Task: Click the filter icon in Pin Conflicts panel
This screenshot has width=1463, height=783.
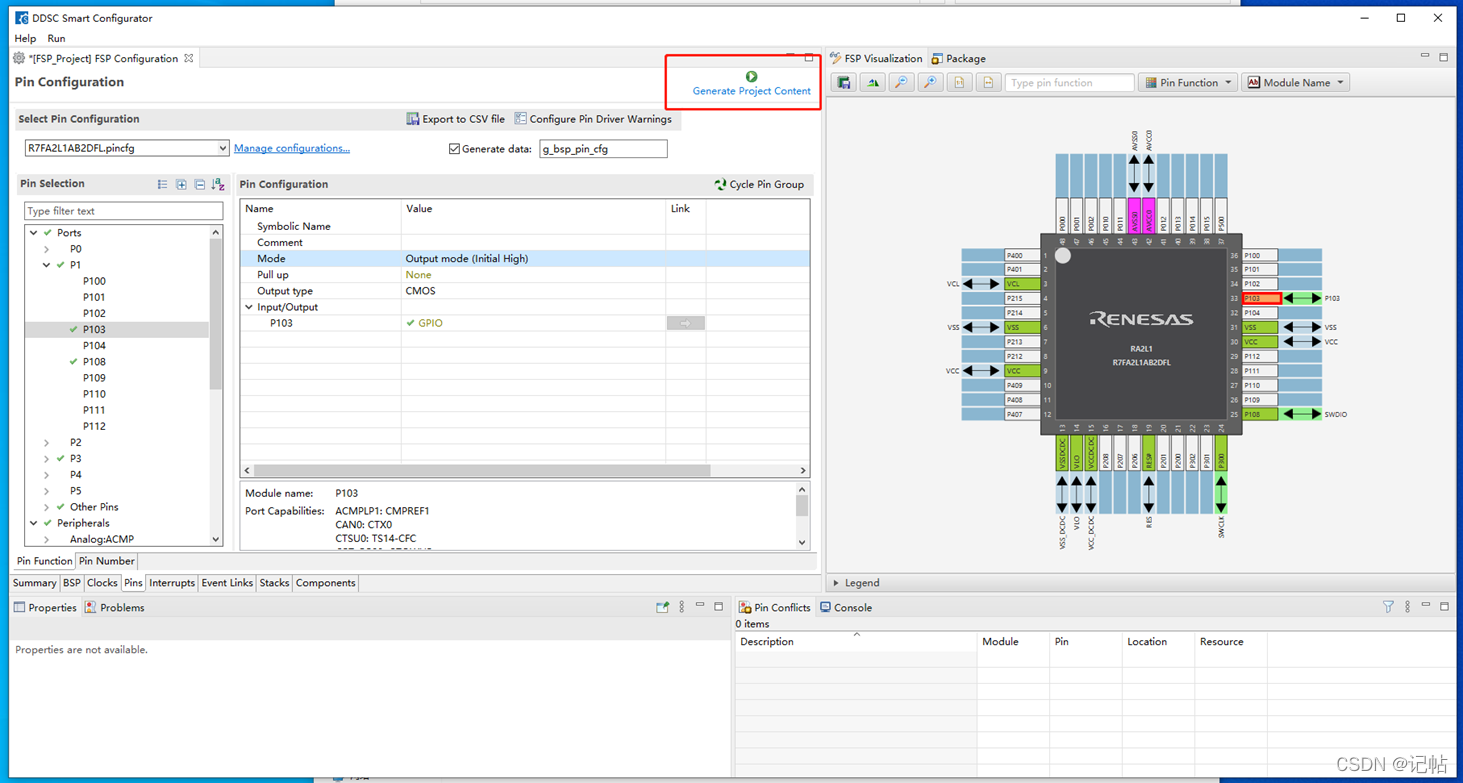Action: [1388, 607]
